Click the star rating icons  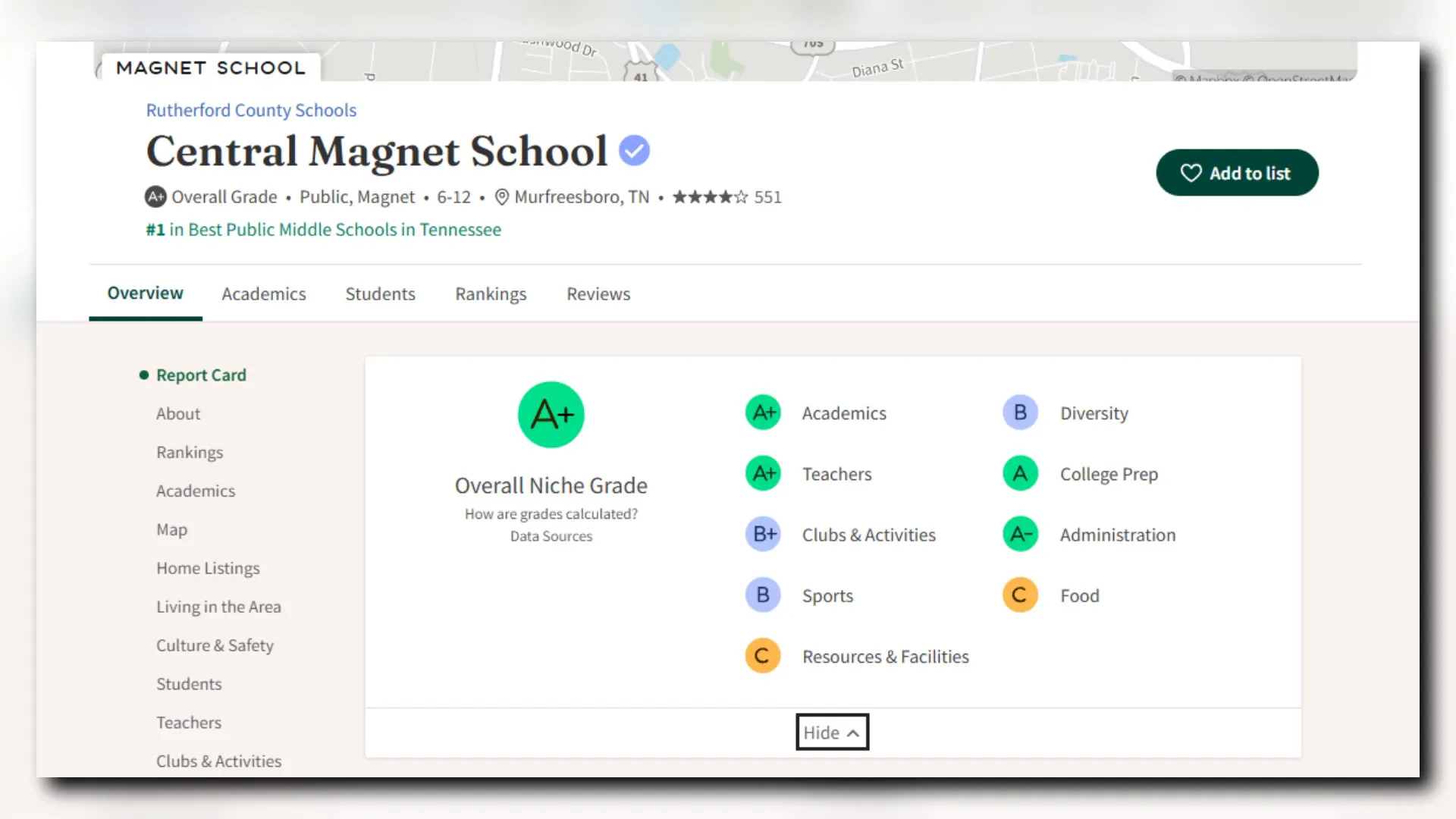(710, 197)
